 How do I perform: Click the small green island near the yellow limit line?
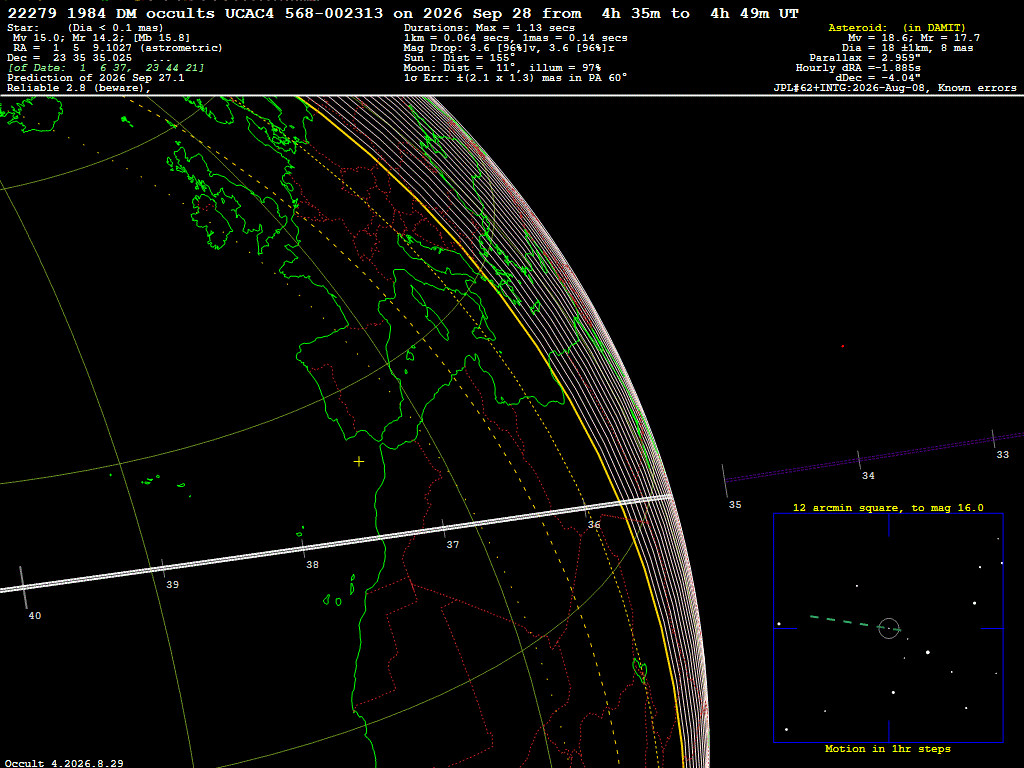(x=639, y=669)
